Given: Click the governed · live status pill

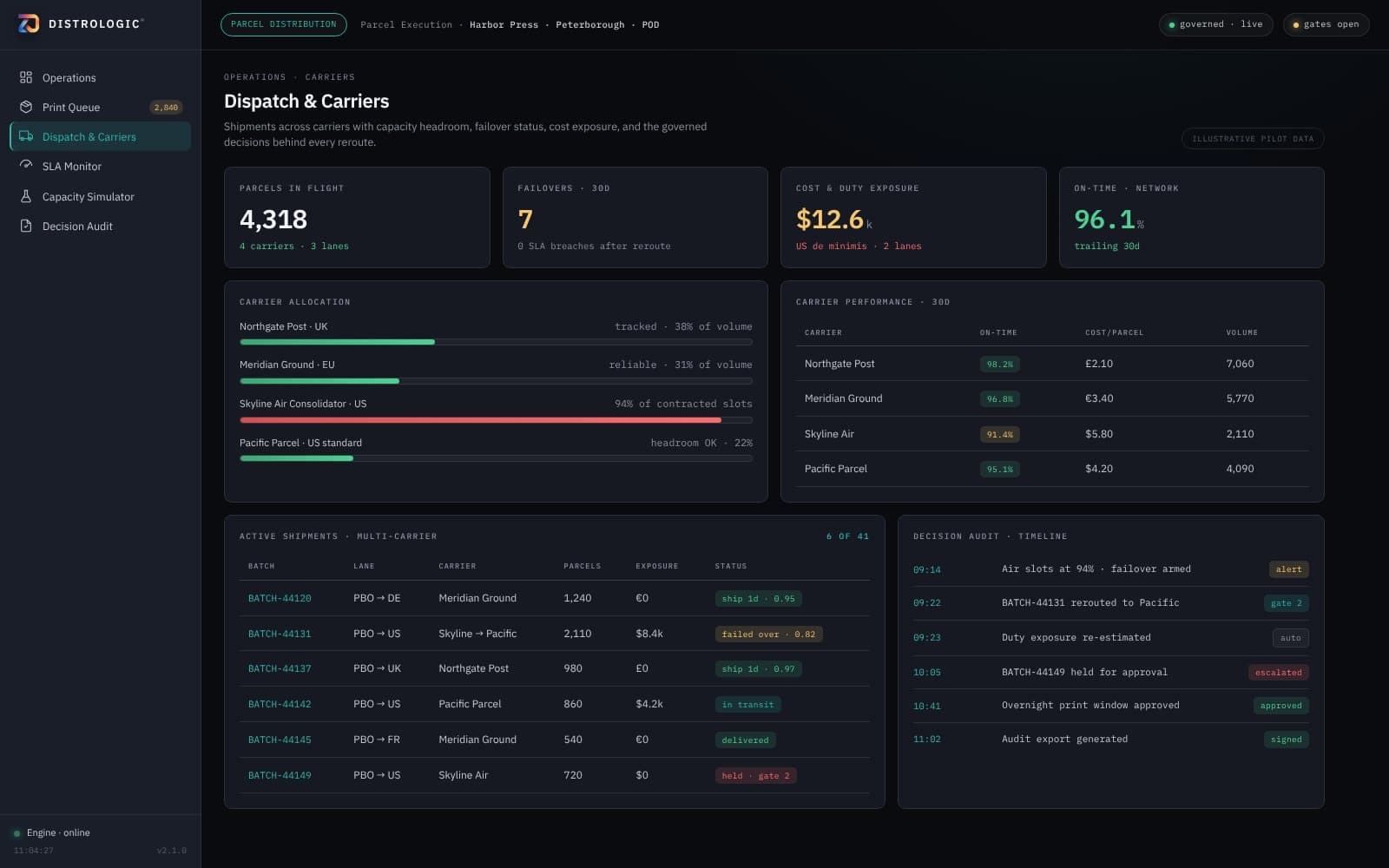Looking at the screenshot, I should tap(1215, 24).
